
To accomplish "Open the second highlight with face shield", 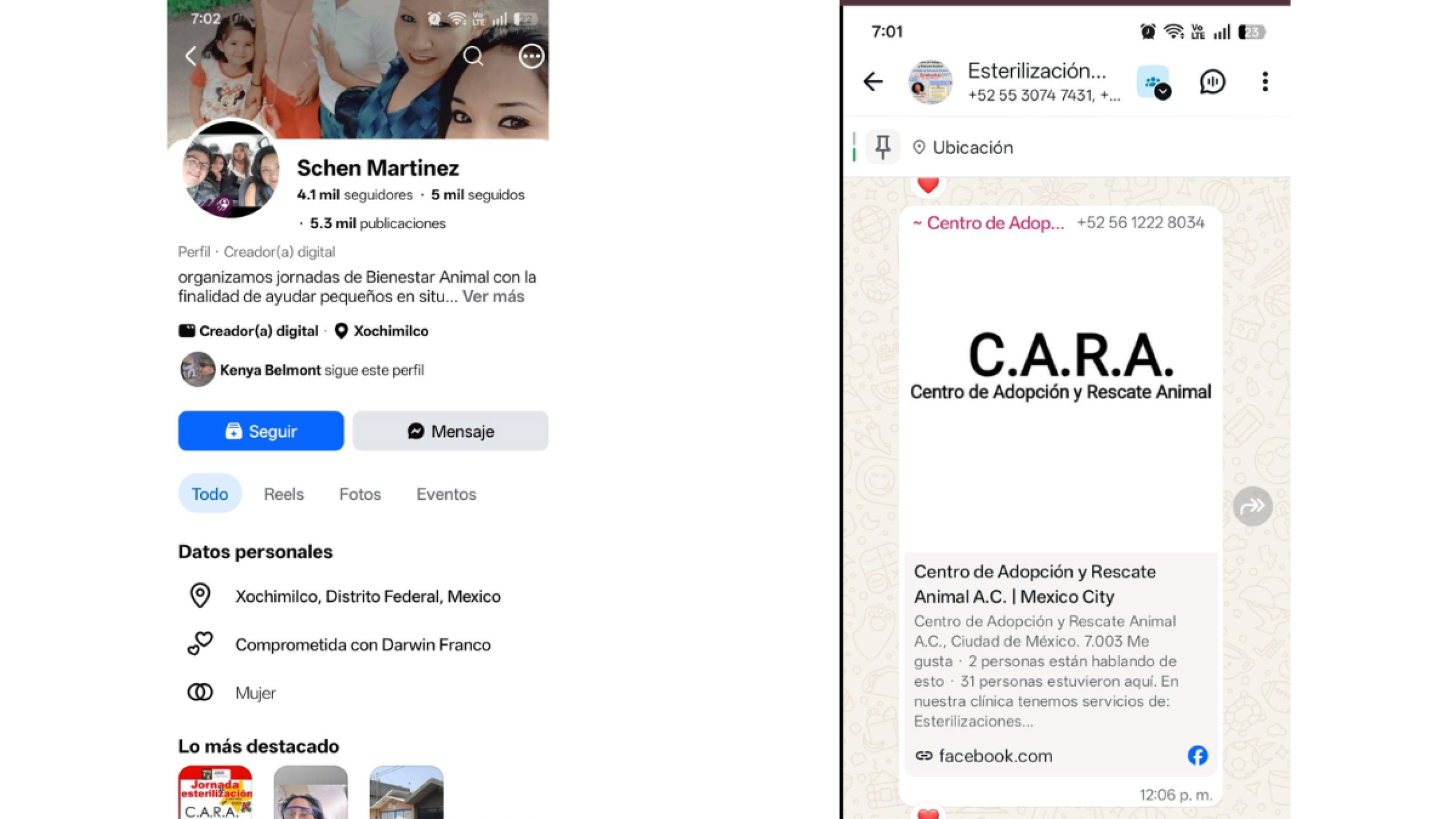I will click(x=311, y=792).
